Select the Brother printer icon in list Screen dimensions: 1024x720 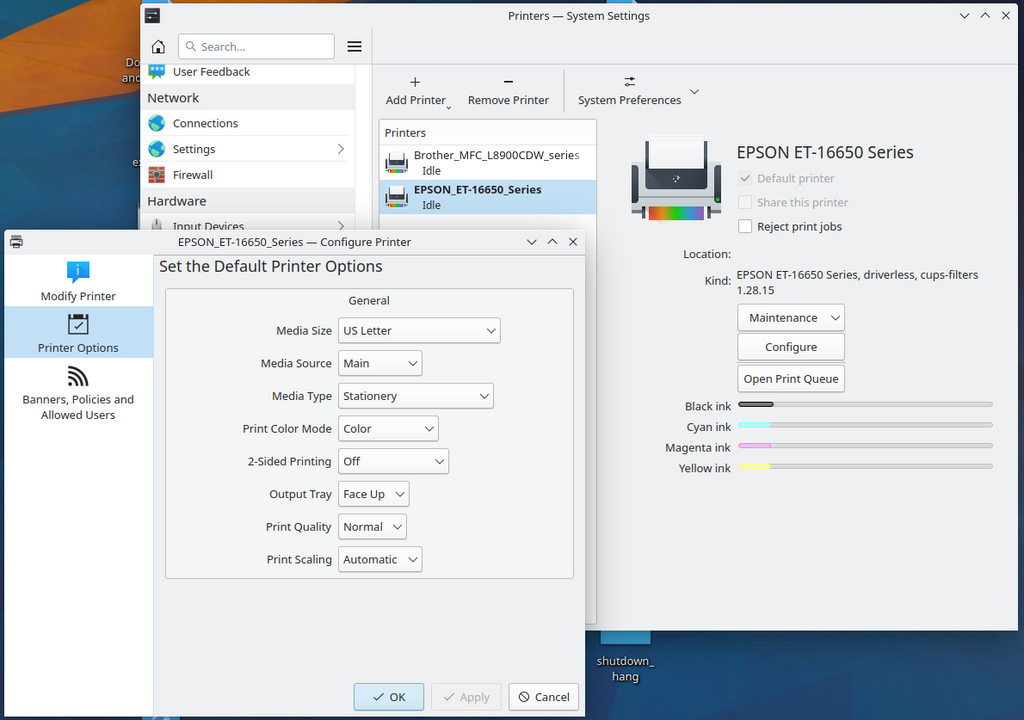[x=396, y=162]
